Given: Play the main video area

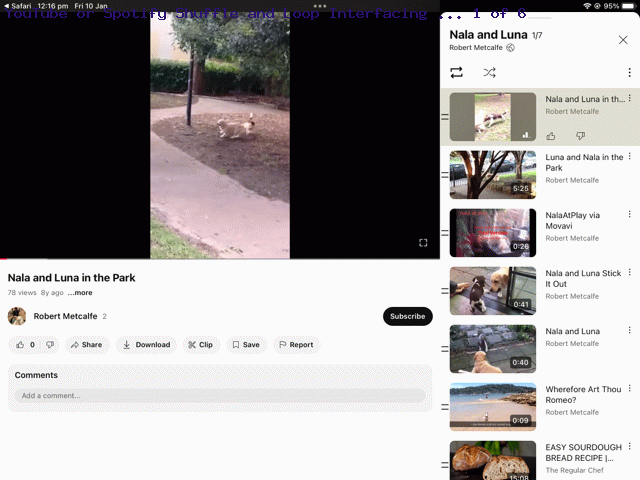Looking at the screenshot, I should (x=220, y=135).
